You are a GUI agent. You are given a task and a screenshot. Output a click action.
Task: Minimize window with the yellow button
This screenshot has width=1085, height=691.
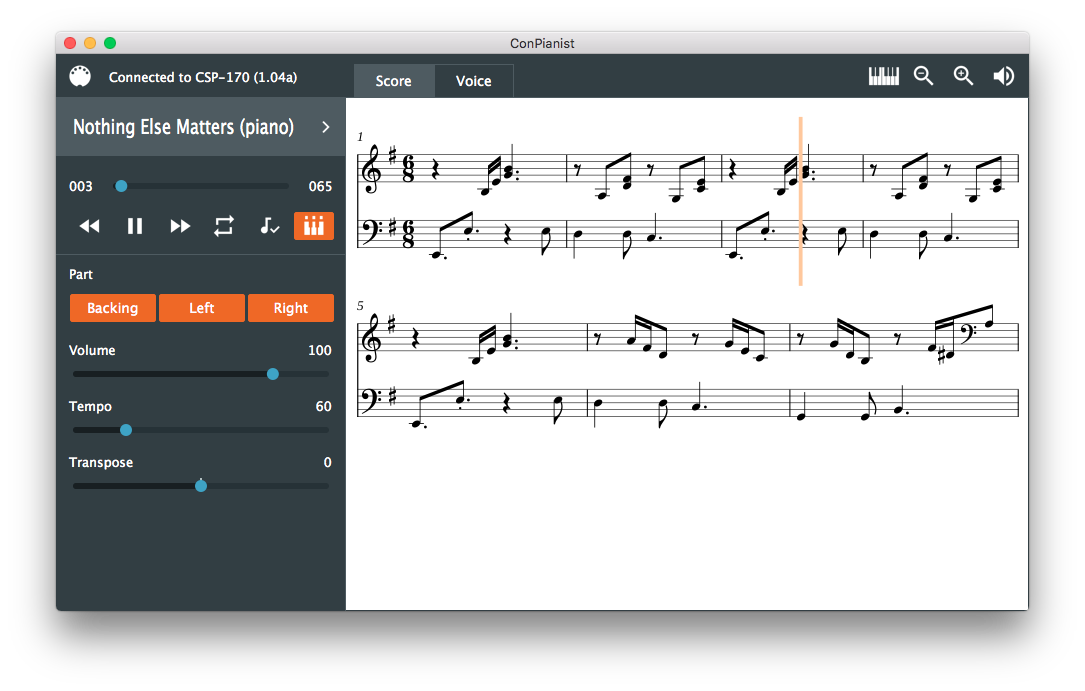pos(90,43)
